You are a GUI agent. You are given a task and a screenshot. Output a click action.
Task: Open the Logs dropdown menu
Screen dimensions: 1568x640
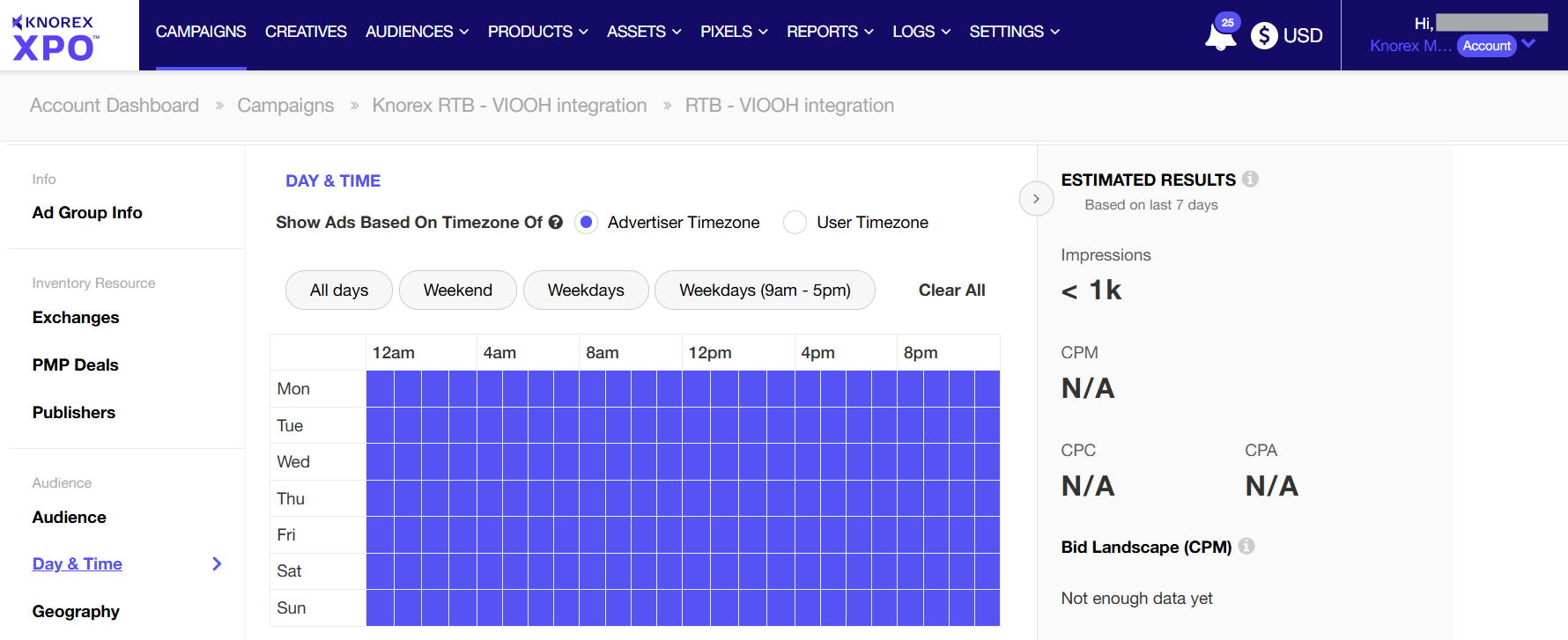921,32
